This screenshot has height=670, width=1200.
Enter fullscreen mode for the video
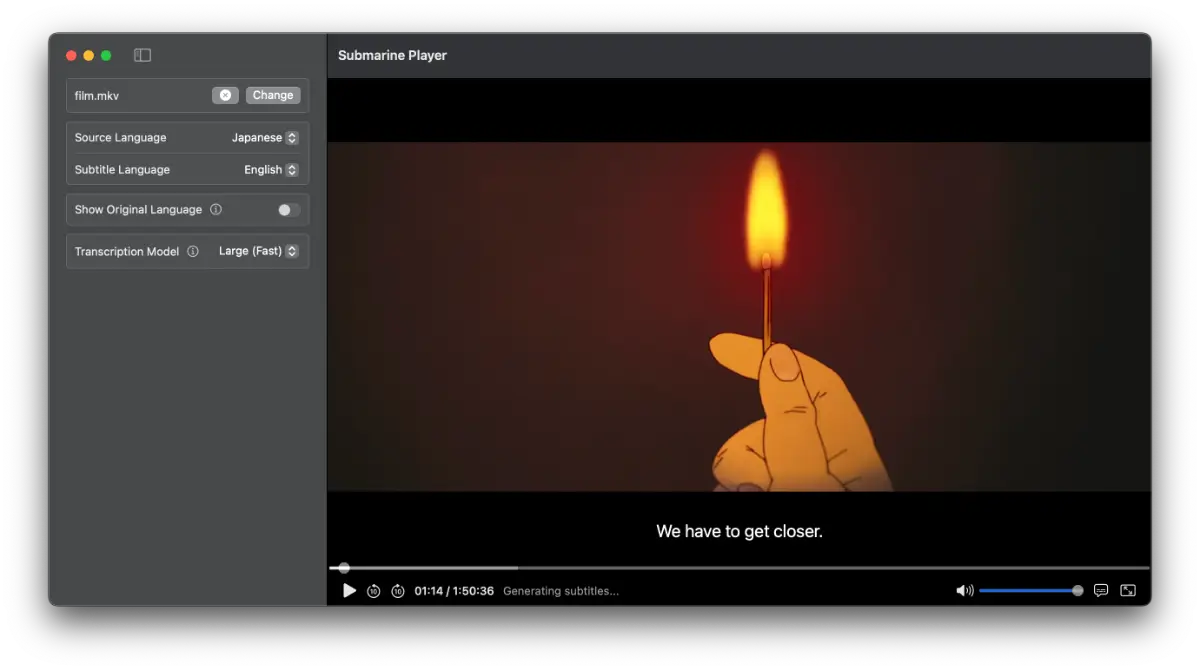[x=1128, y=591]
